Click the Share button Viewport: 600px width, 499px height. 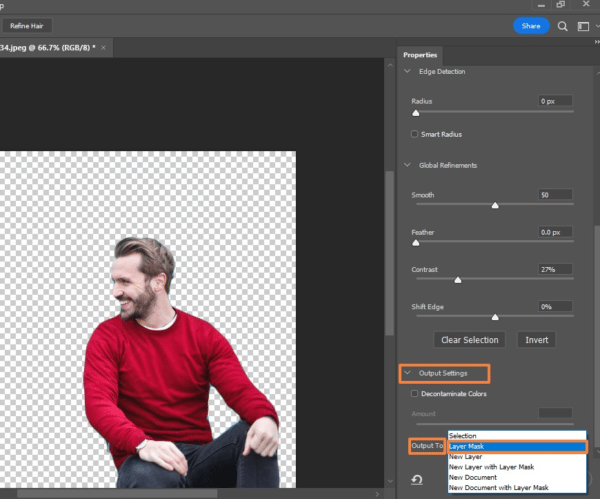[531, 26]
